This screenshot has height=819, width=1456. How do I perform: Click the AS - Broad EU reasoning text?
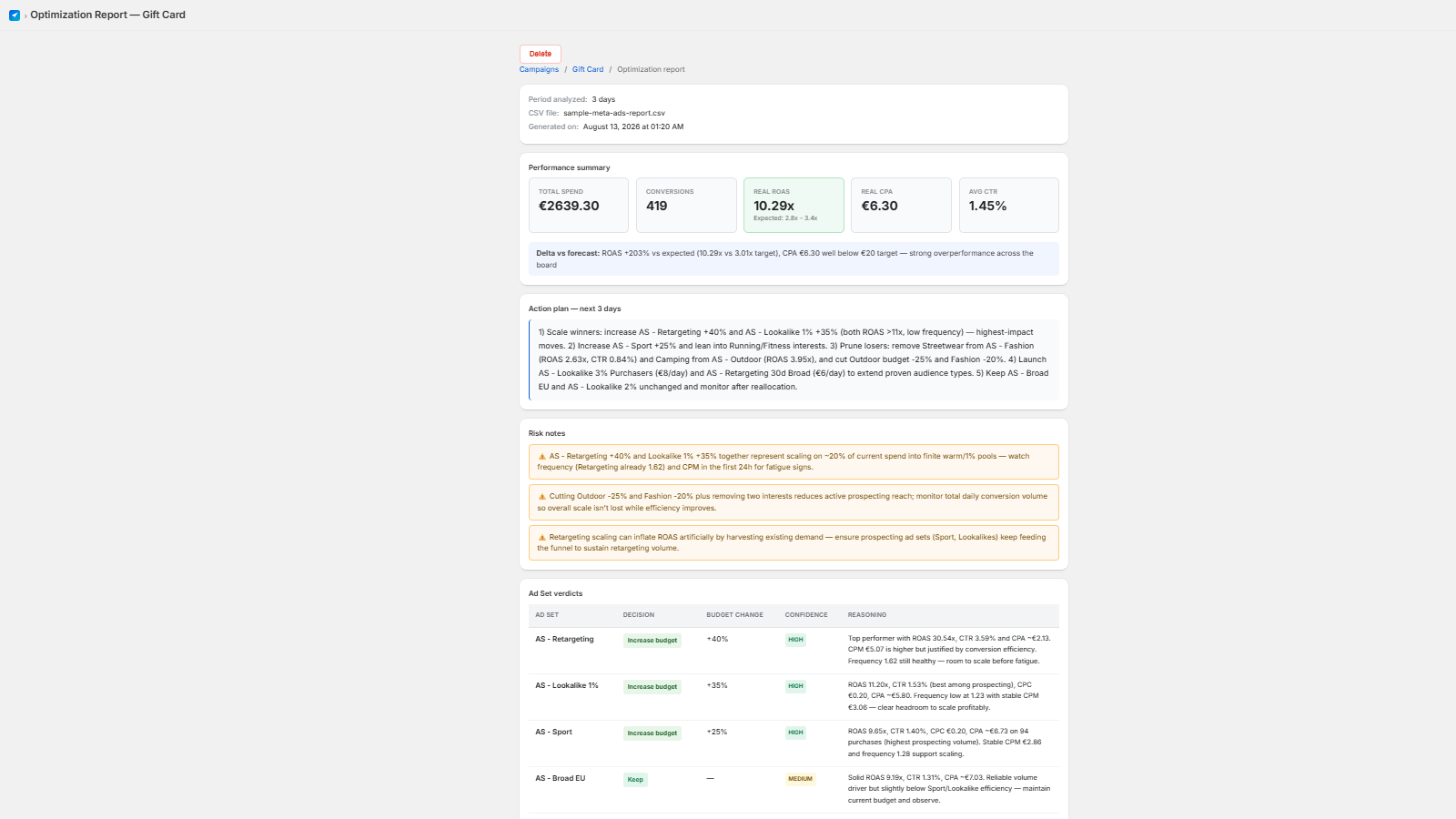[x=949, y=789]
